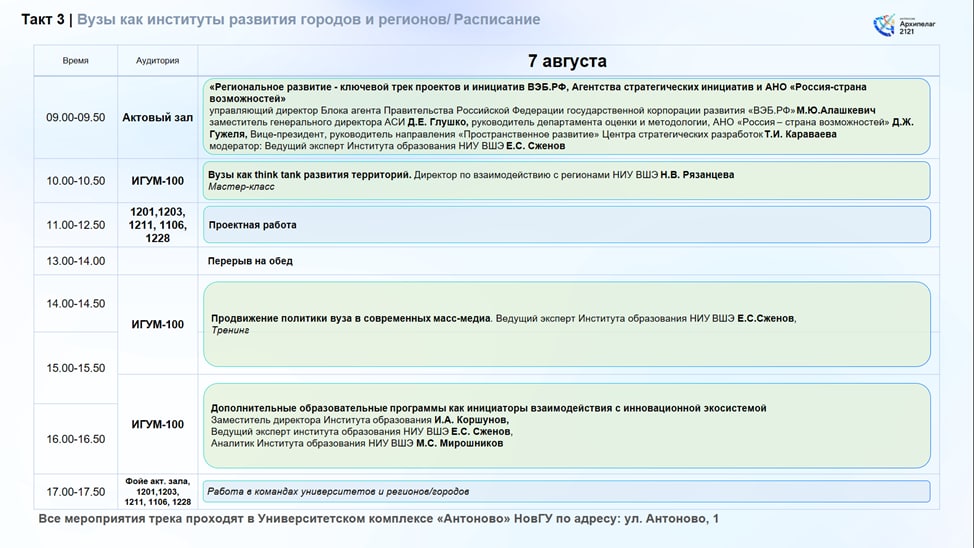Select the 11.00-12.50 time cell

pos(75,225)
